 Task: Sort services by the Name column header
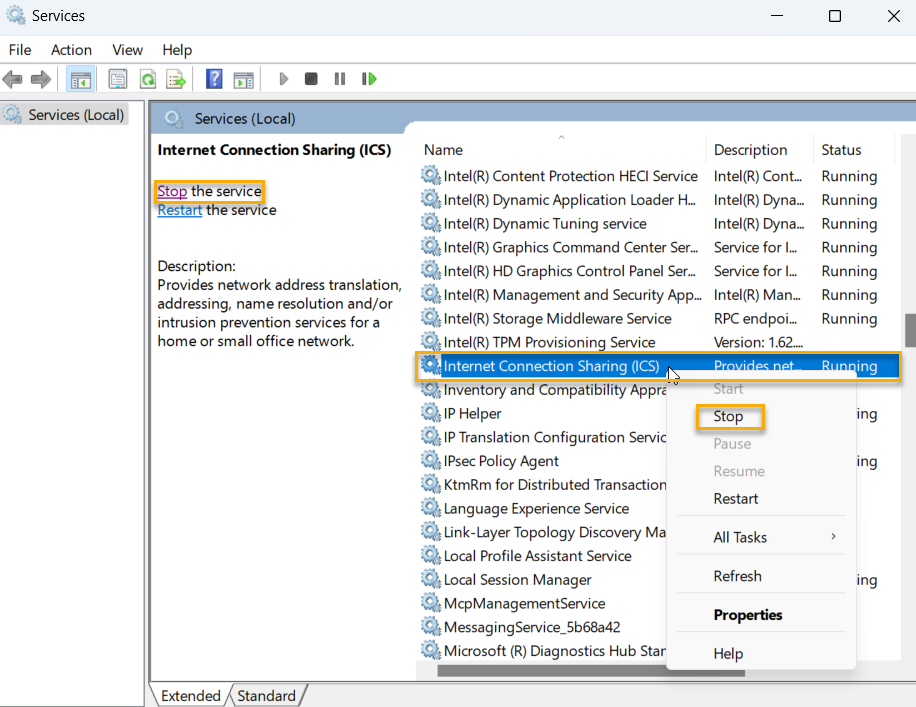443,150
